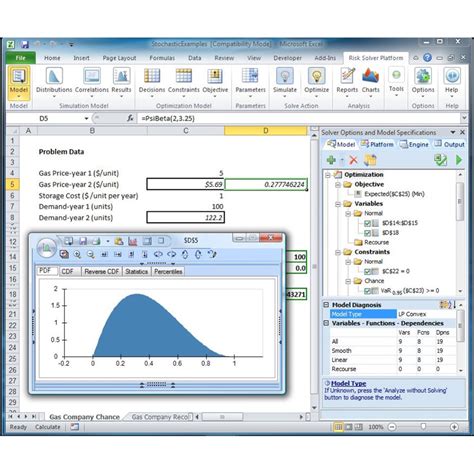Viewport: 474px width, 474px height.
Task: Open Decisions in the Optimization Model group
Action: [152, 83]
